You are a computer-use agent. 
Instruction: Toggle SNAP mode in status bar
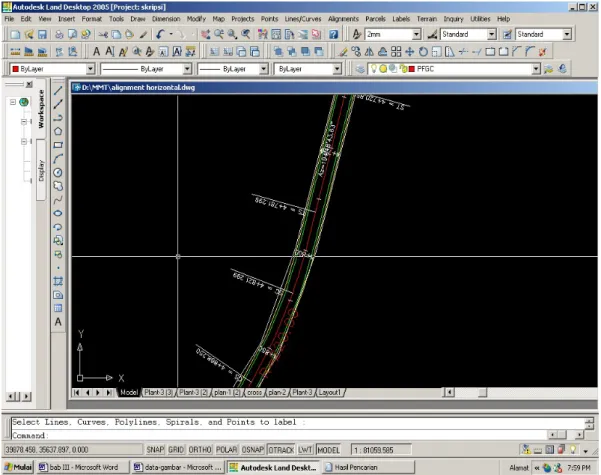coord(155,449)
